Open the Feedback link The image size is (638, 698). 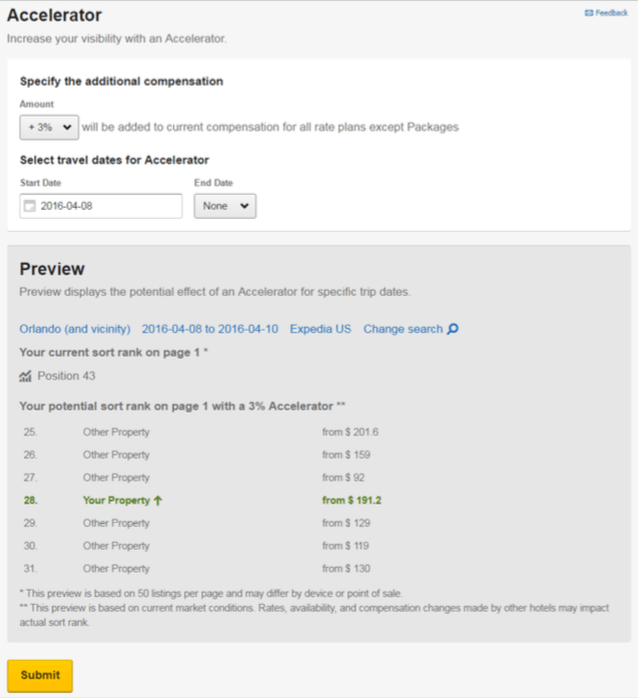pyautogui.click(x=606, y=13)
